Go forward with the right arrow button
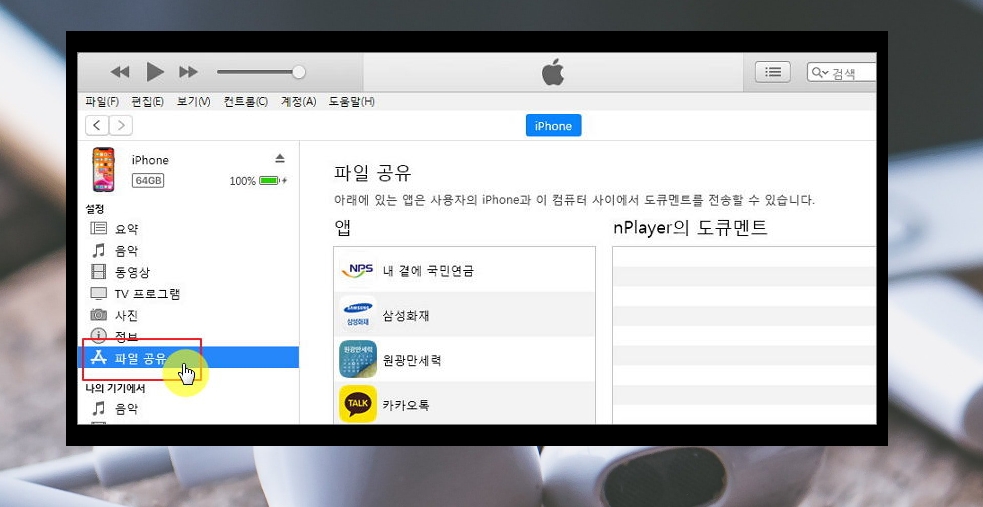 [121, 125]
